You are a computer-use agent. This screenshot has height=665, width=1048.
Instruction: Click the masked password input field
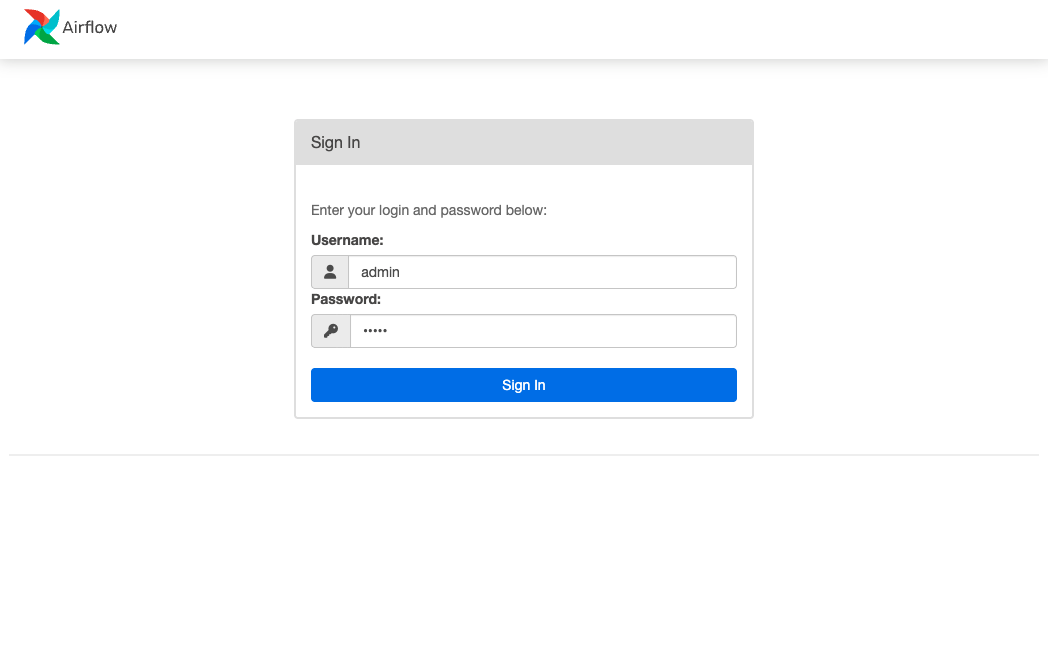(543, 330)
